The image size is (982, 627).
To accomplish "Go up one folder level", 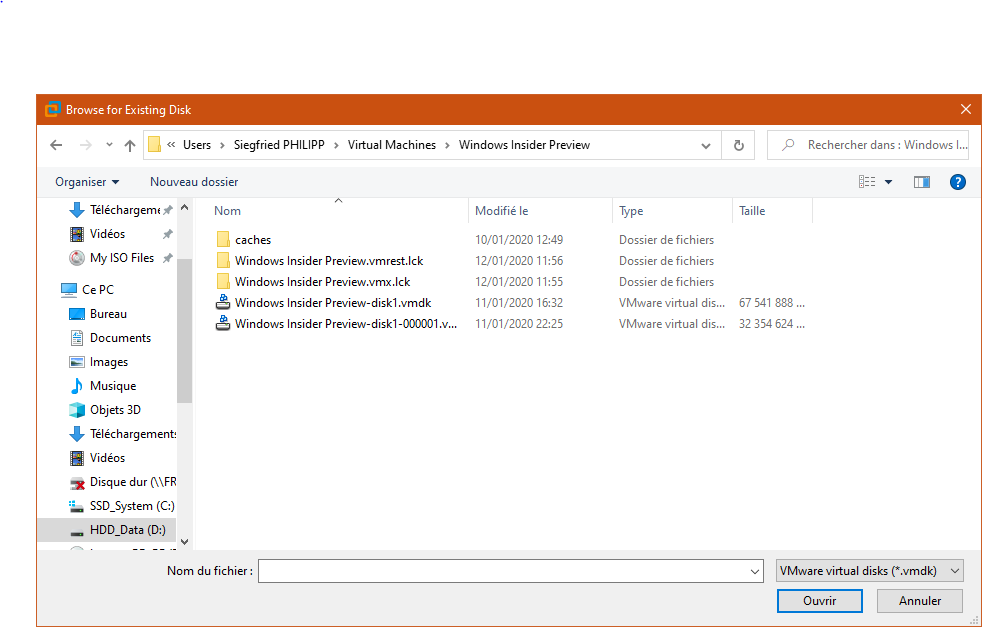I will tap(130, 145).
